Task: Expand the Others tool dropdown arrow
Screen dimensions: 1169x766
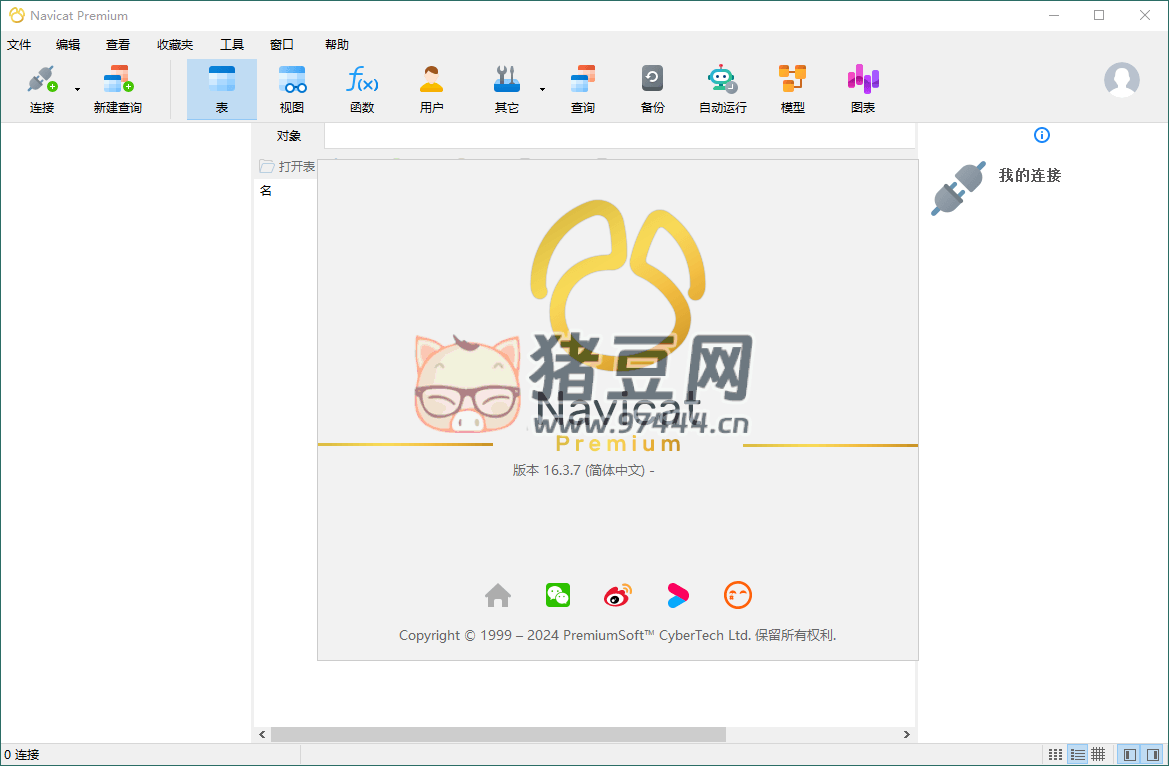Action: (542, 90)
